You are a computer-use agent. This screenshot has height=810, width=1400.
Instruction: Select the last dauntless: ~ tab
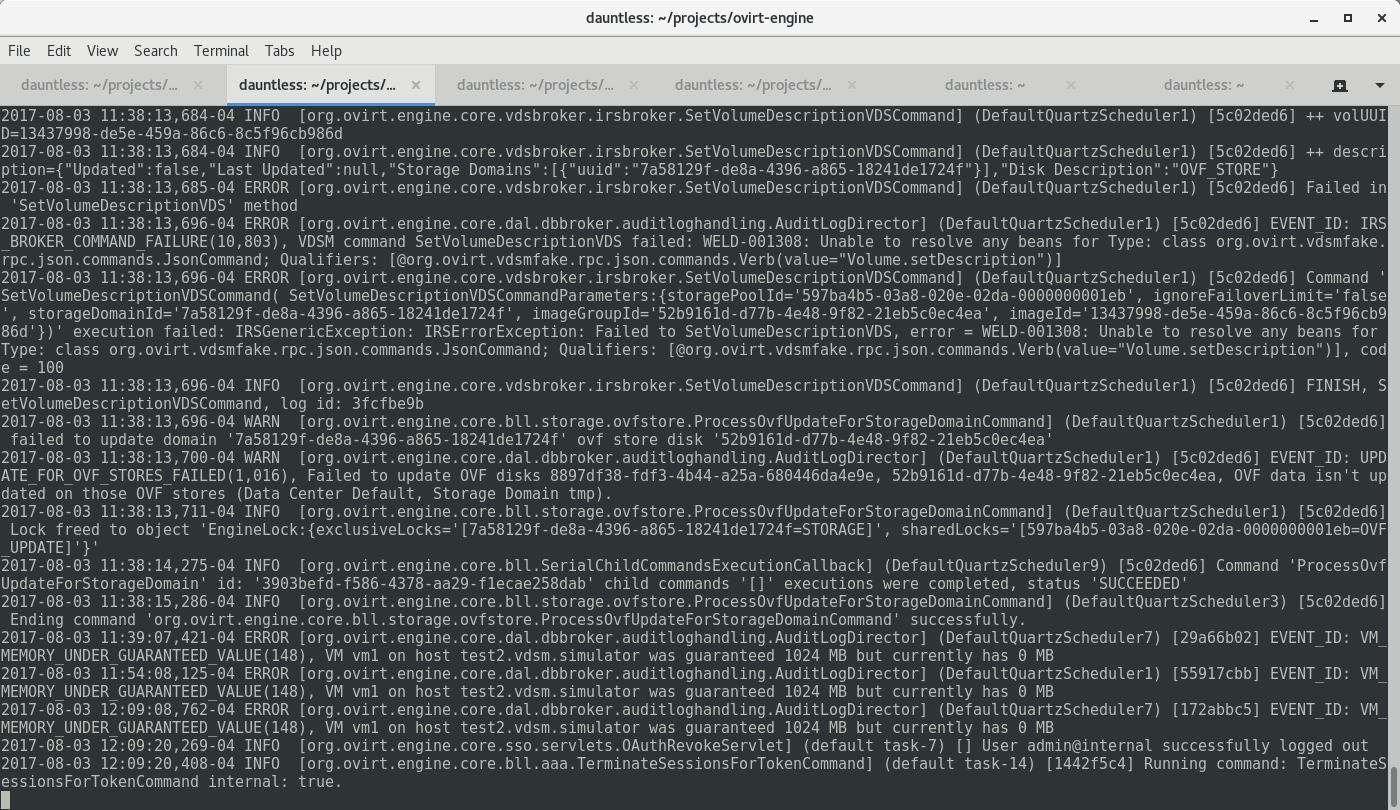pyautogui.click(x=1203, y=85)
